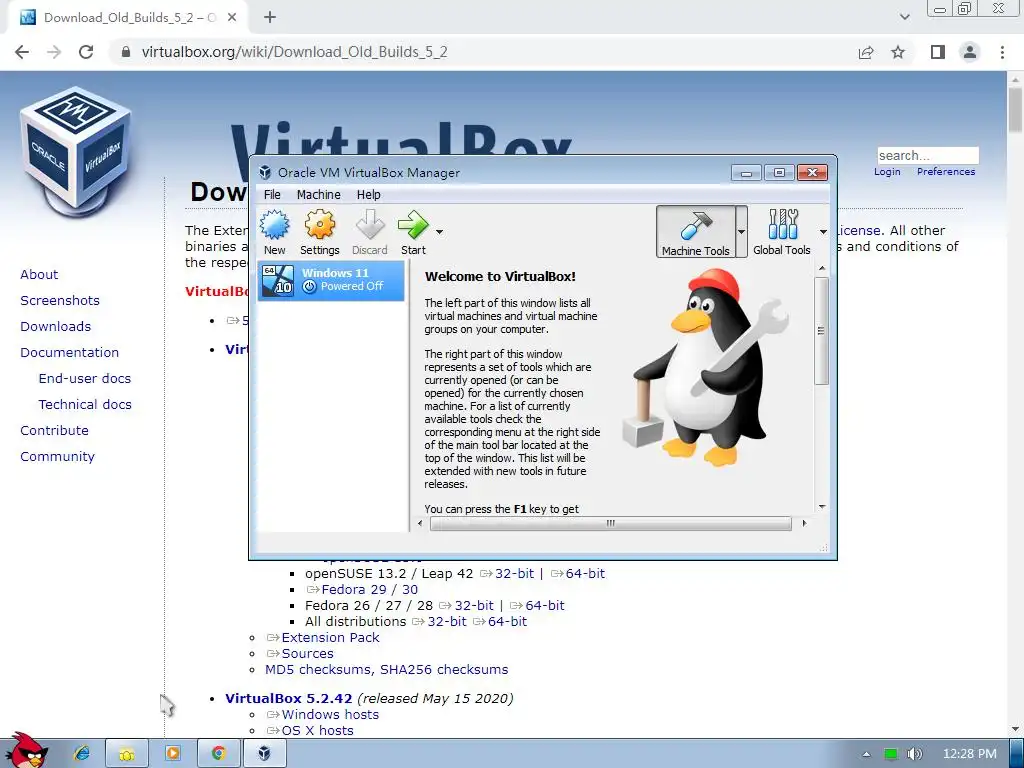The height and width of the screenshot is (768, 1024).
Task: Open Community in site sidebar
Action: click(57, 457)
